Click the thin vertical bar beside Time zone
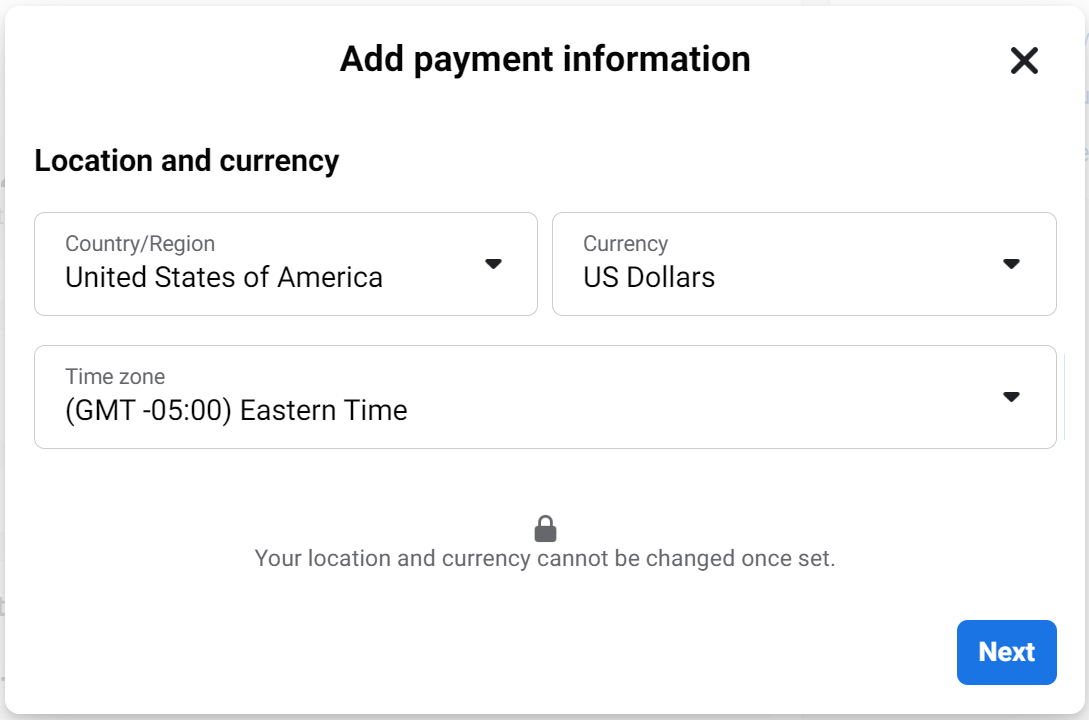 (x=1064, y=397)
